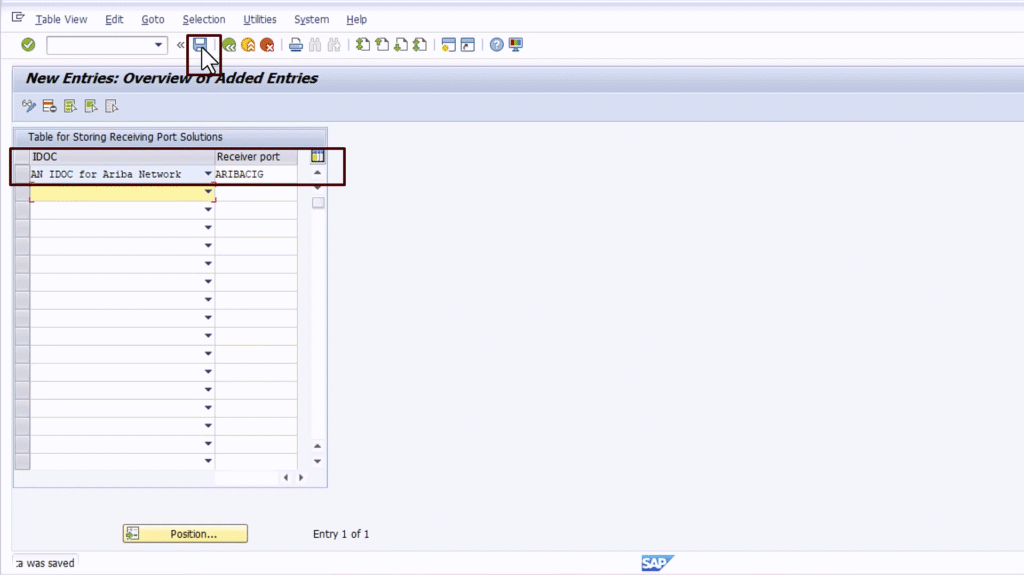Click the Deselect All icon

click(112, 106)
